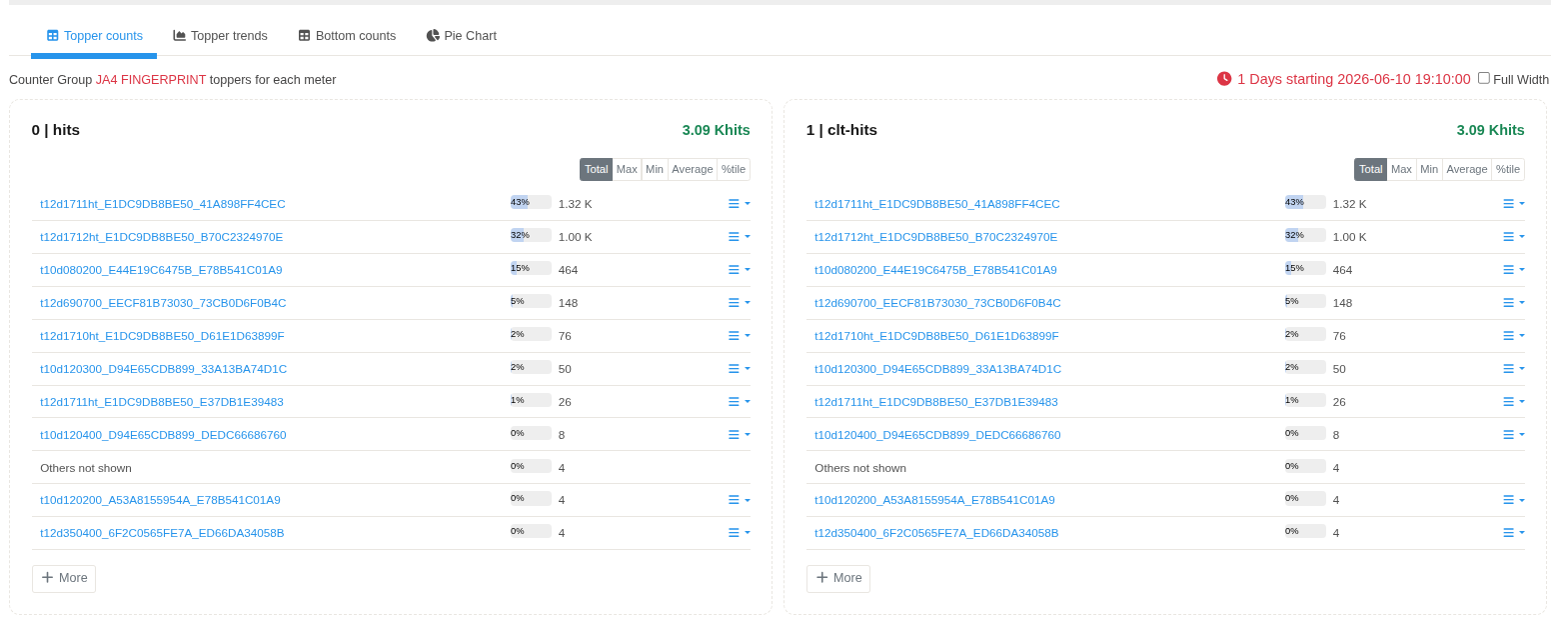Viewport: 1568px width, 629px height.
Task: Click the red clock icon beside the date range
Action: 1224,79
